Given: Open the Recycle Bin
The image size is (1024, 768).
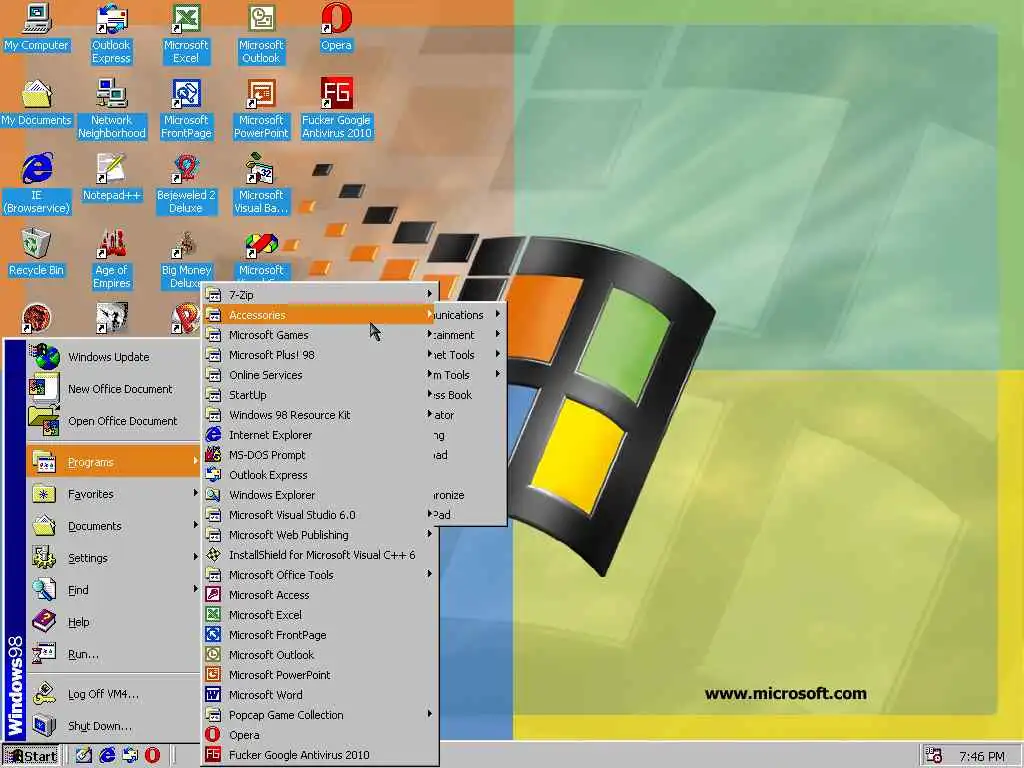Looking at the screenshot, I should [x=37, y=253].
